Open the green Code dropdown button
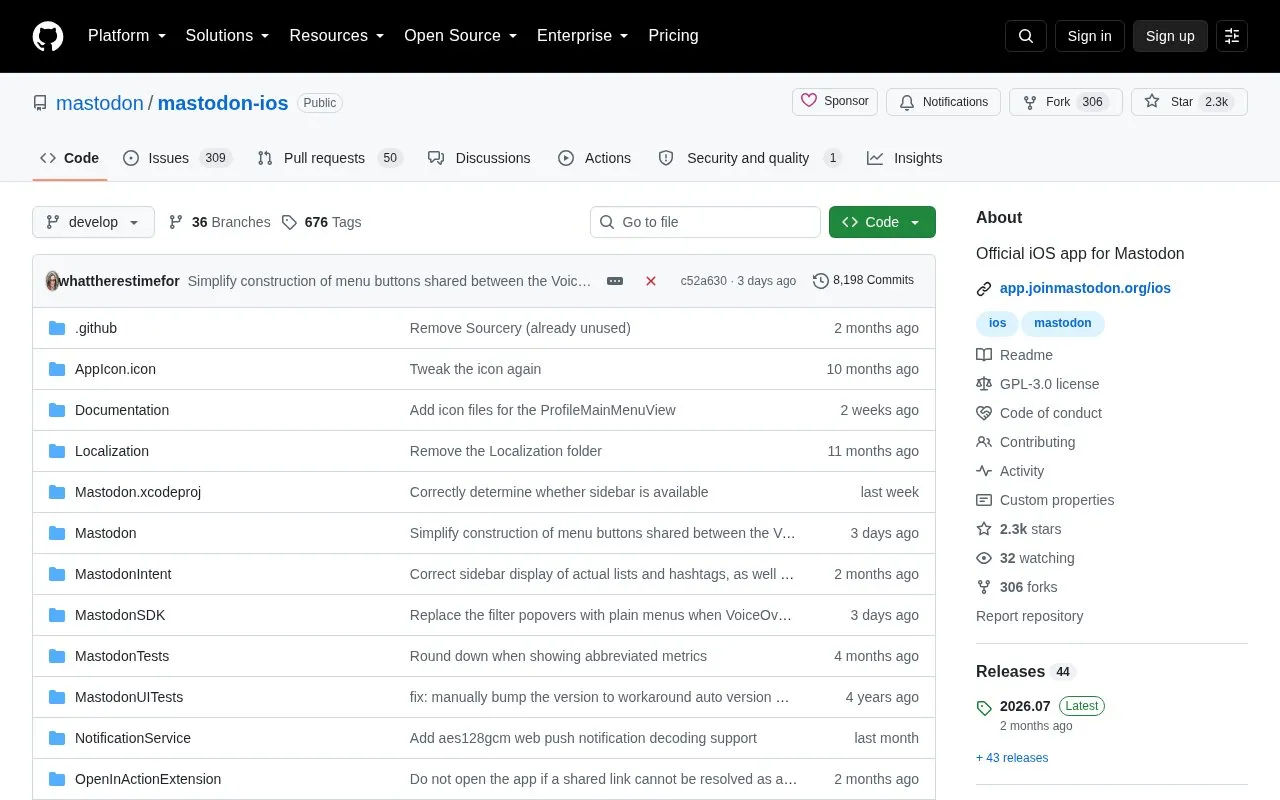 pos(882,222)
